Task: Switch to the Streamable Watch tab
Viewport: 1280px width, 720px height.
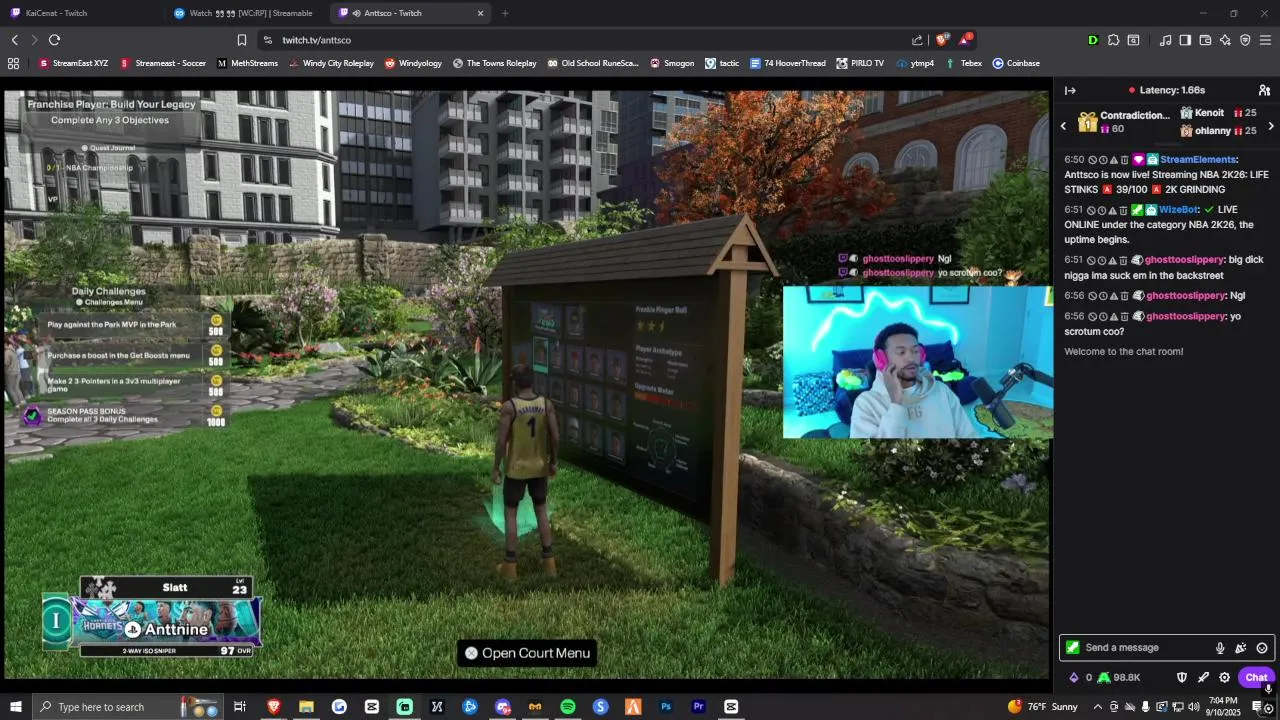Action: click(x=245, y=13)
